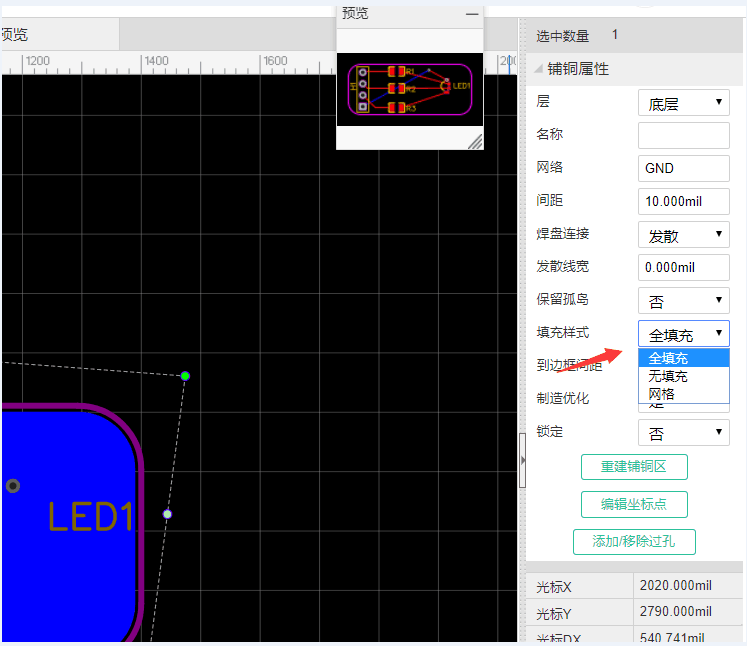Click the LED1 silkscreen label
747x646 pixels.
coord(90,517)
